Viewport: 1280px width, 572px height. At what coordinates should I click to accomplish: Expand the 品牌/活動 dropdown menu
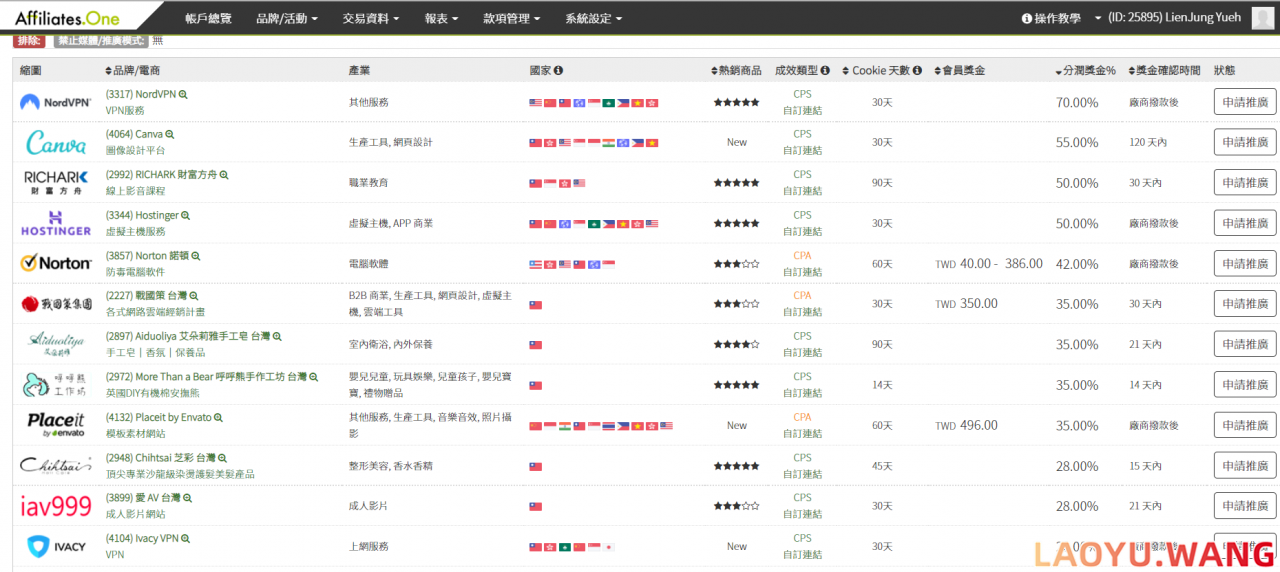(287, 18)
